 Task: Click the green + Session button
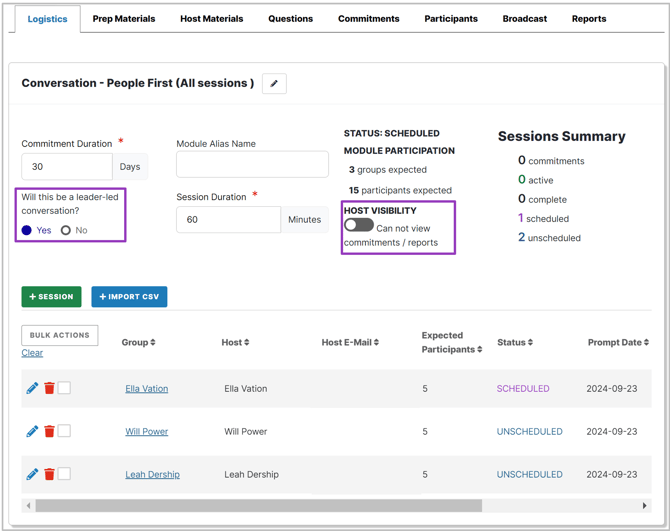[x=52, y=297]
